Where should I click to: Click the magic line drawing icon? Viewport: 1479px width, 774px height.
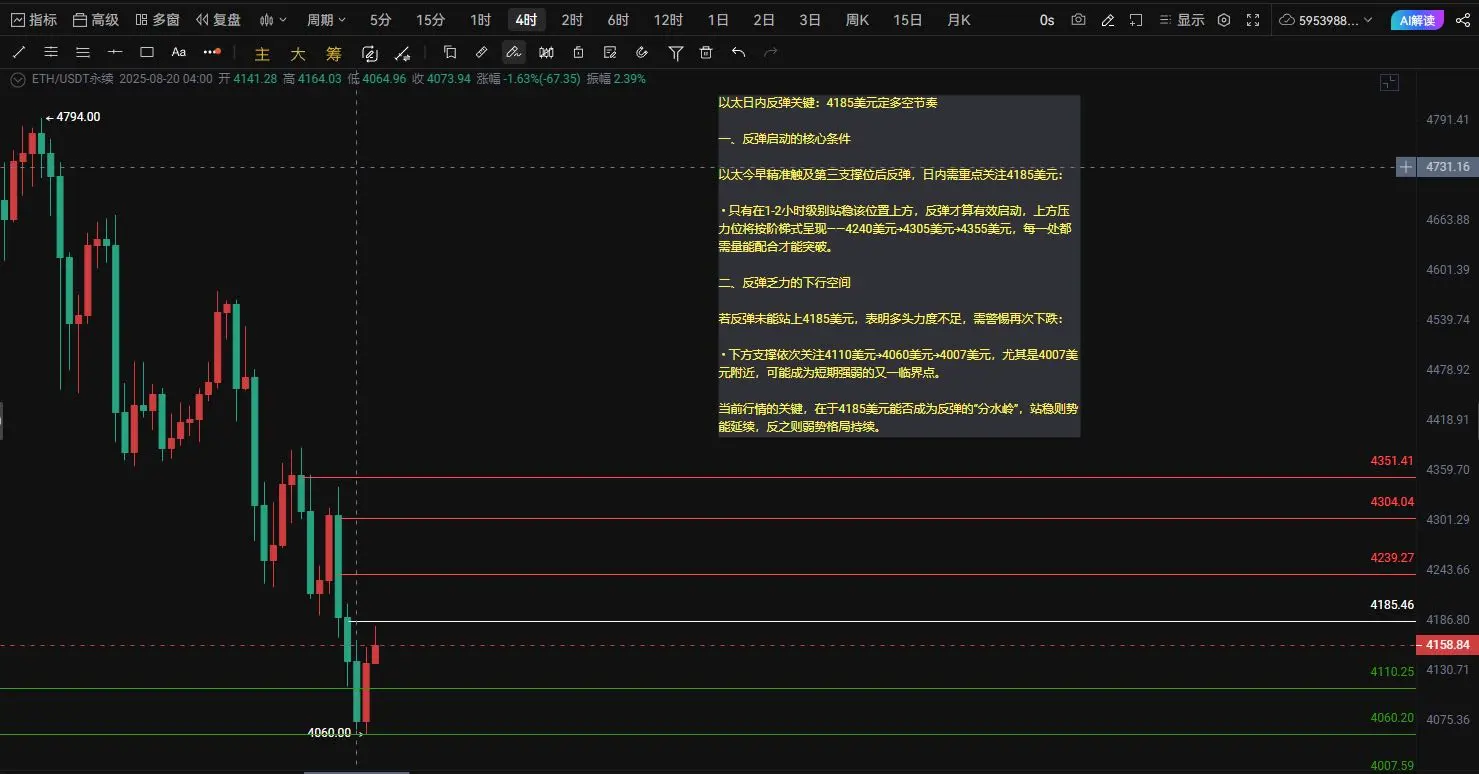tap(402, 53)
